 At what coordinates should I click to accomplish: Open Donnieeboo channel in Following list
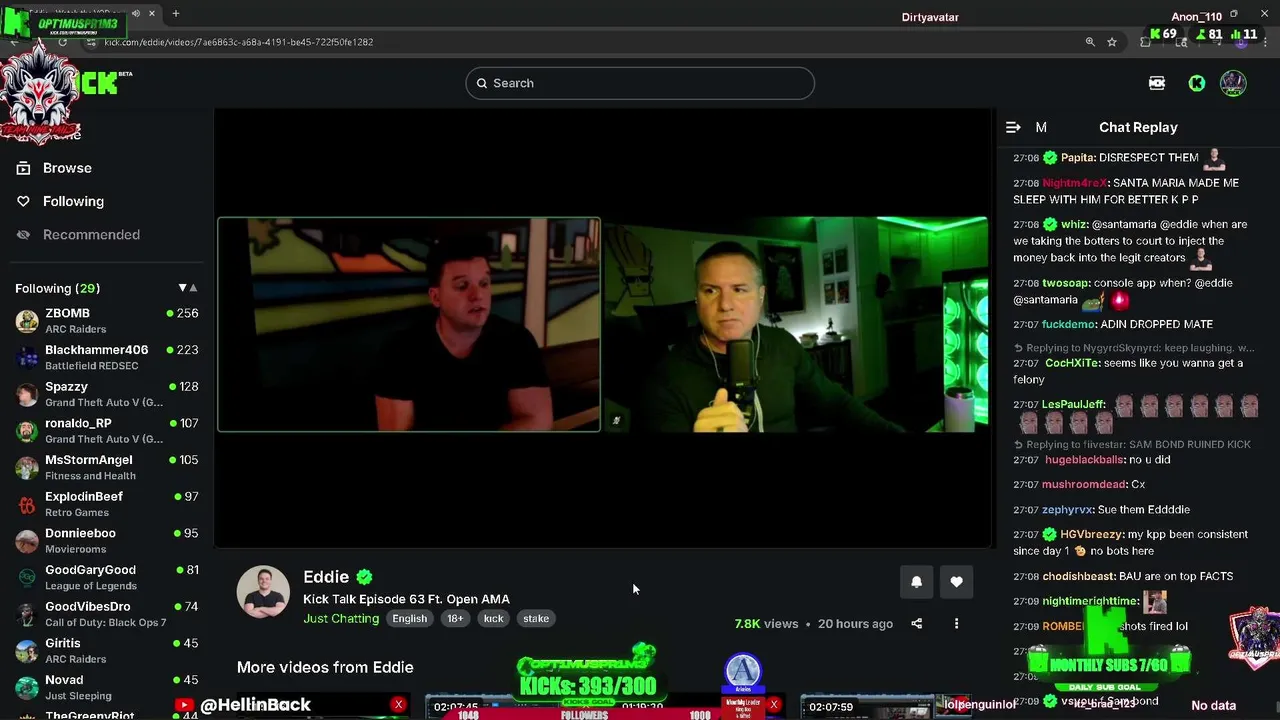click(80, 533)
